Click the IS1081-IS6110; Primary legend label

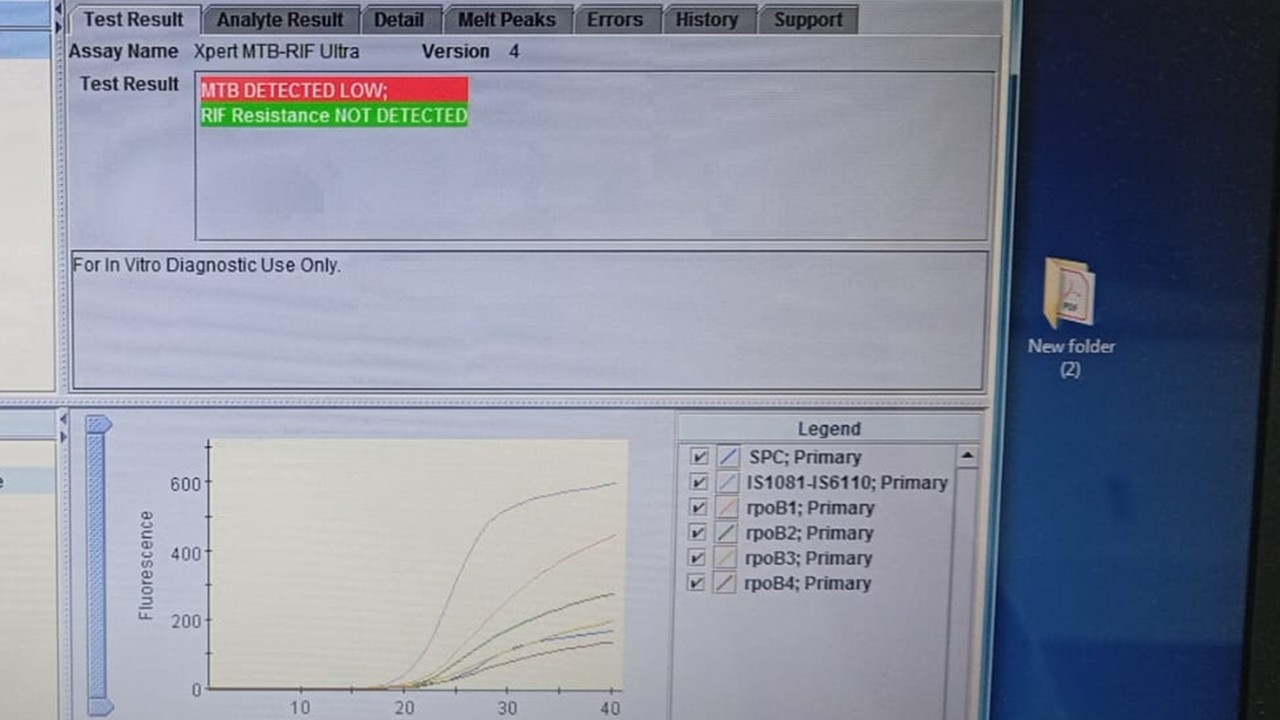click(847, 482)
